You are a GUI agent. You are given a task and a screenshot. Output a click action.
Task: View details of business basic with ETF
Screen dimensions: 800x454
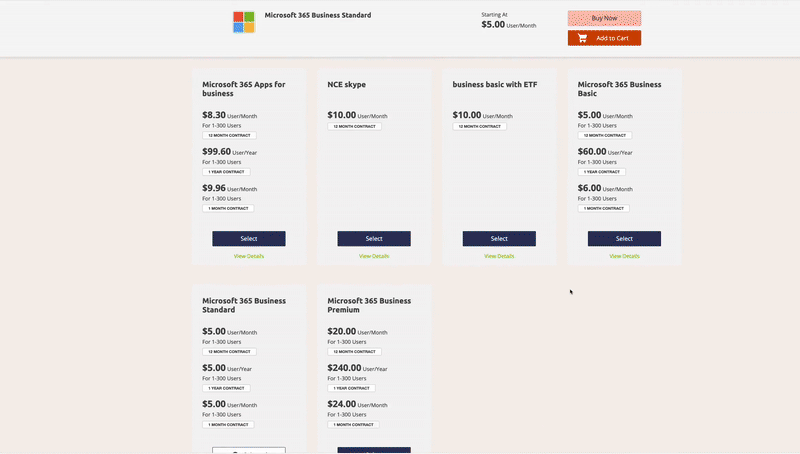tap(499, 256)
